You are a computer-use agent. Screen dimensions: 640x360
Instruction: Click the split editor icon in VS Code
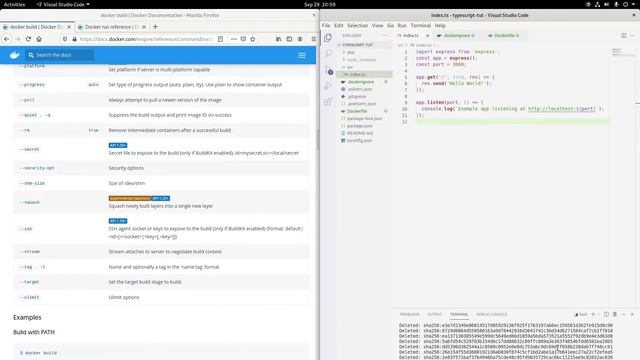coord(624,36)
